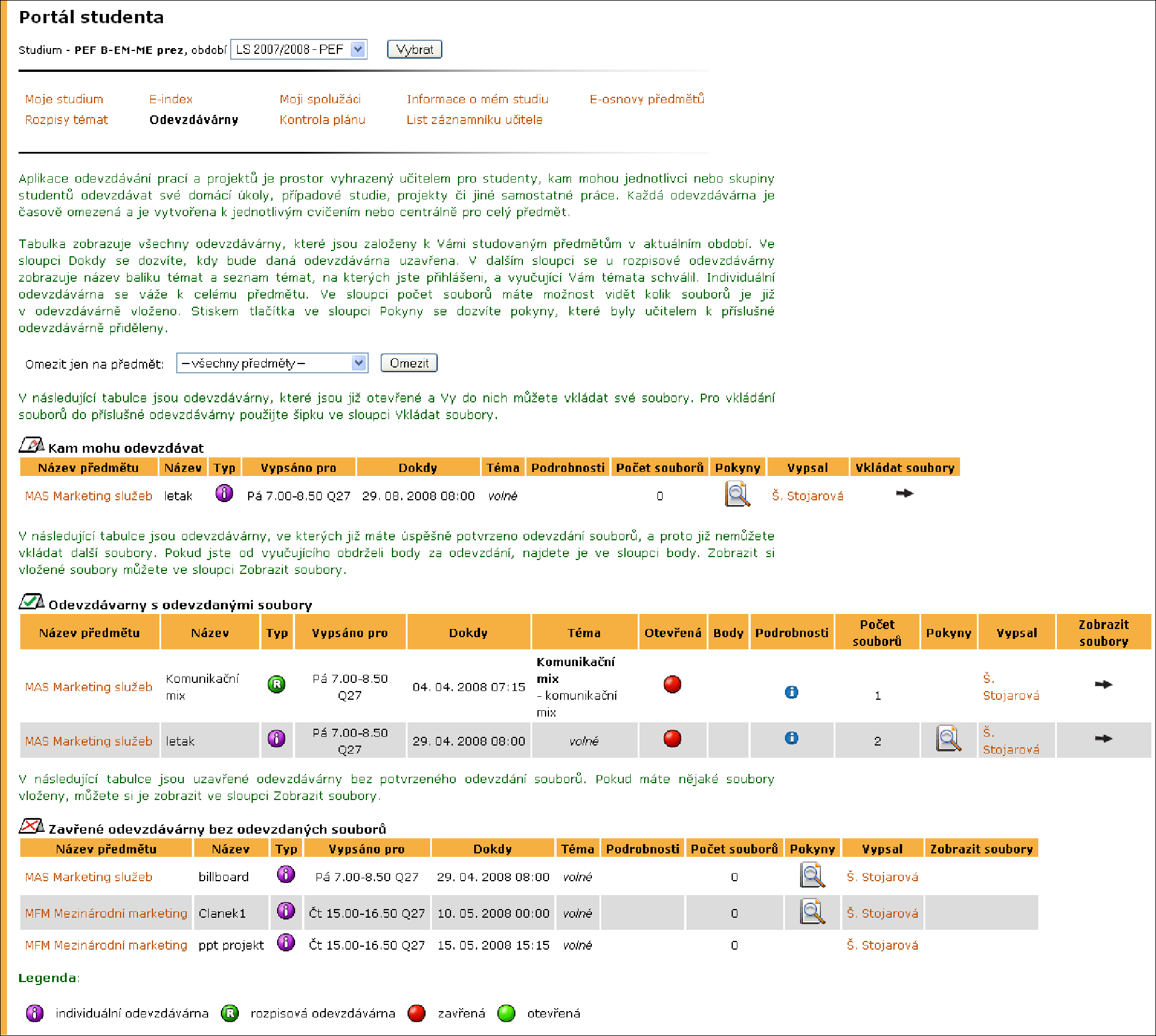The width and height of the screenshot is (1156, 1036).
Task: Open Informace o mém studiu
Action: pyautogui.click(x=478, y=99)
